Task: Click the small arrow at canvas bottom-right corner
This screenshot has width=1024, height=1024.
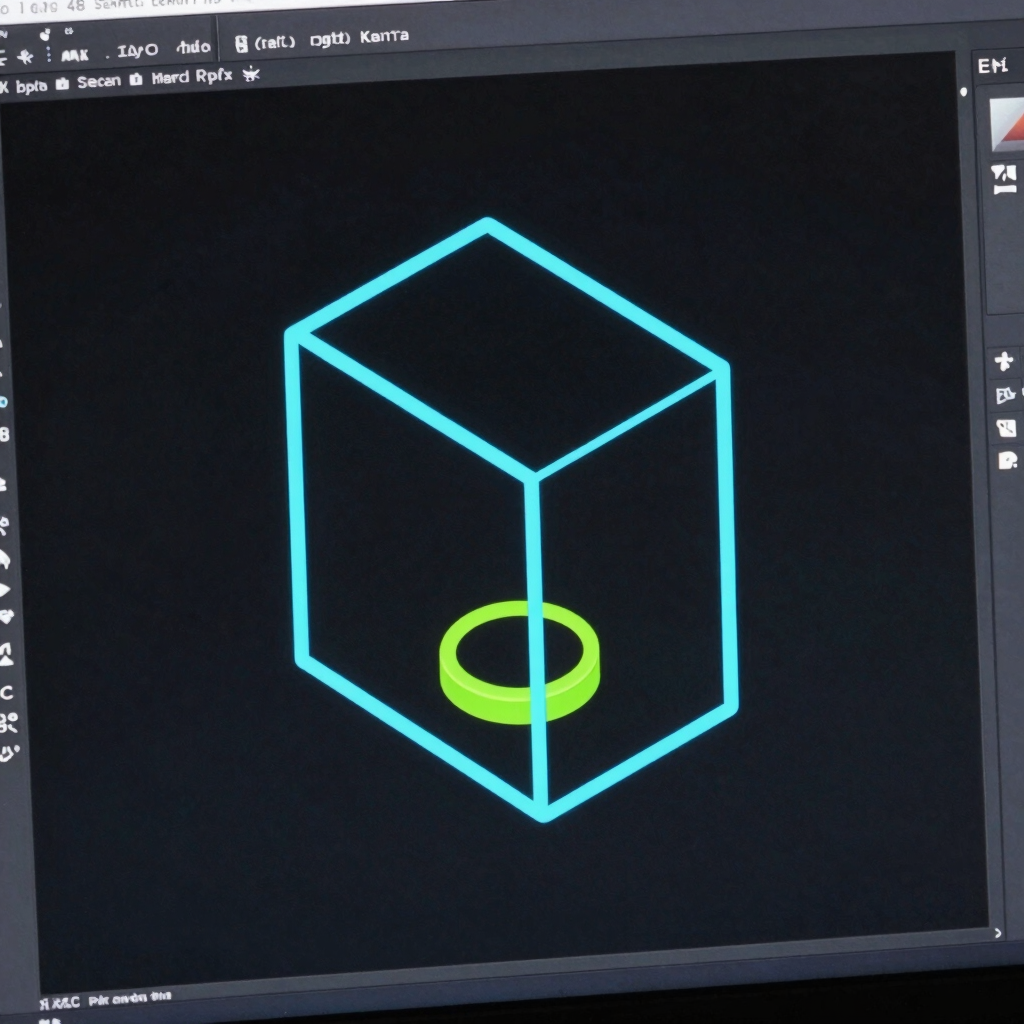Action: coord(997,933)
